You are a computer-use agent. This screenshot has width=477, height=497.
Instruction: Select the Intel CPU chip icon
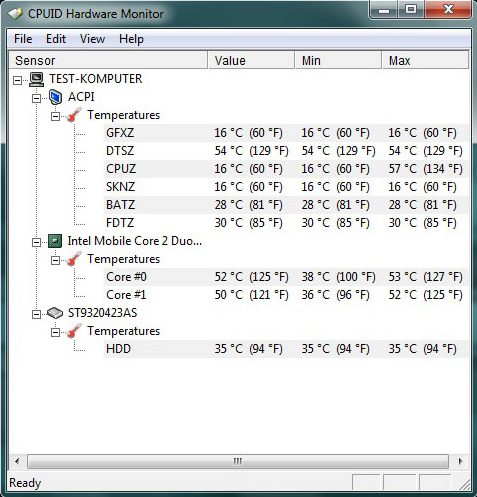[55, 241]
